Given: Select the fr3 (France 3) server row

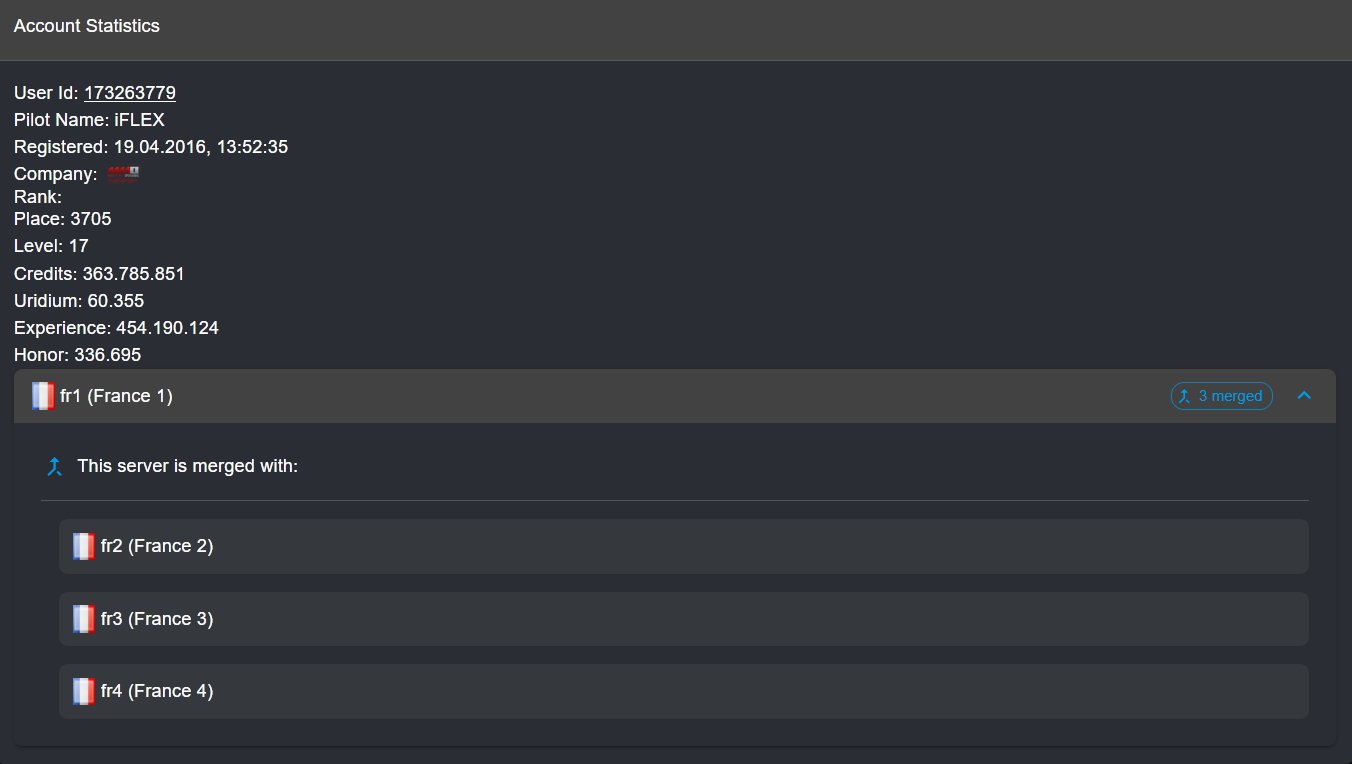Looking at the screenshot, I should coord(684,619).
